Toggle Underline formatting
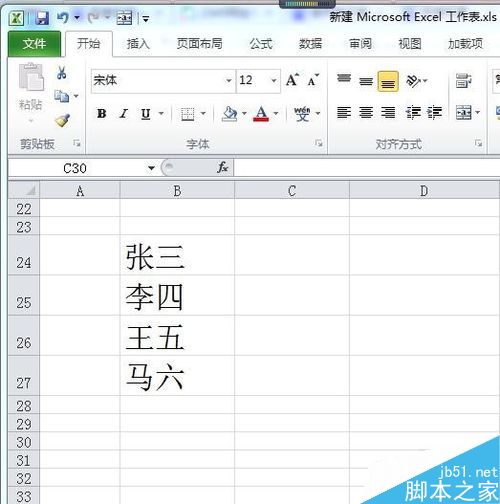 click(x=145, y=114)
